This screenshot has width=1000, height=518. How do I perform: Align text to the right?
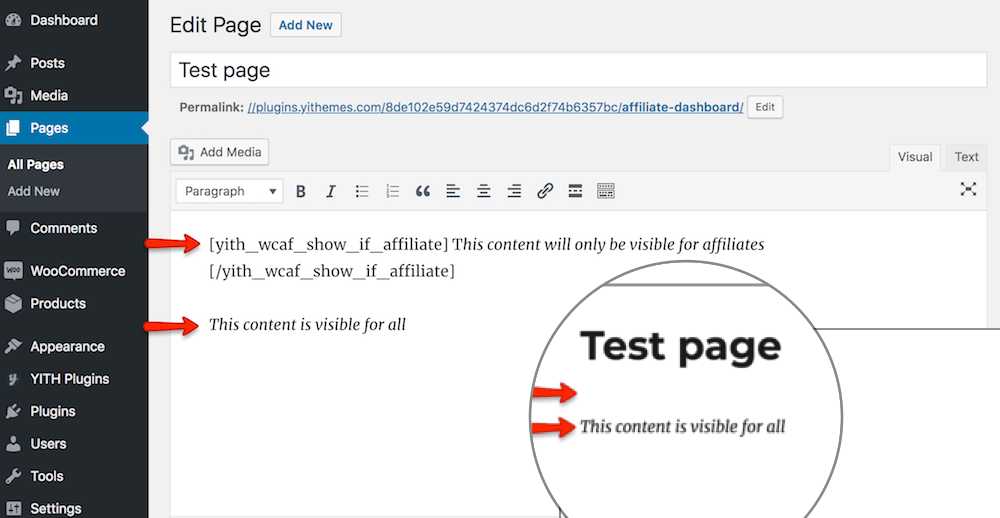click(x=514, y=191)
